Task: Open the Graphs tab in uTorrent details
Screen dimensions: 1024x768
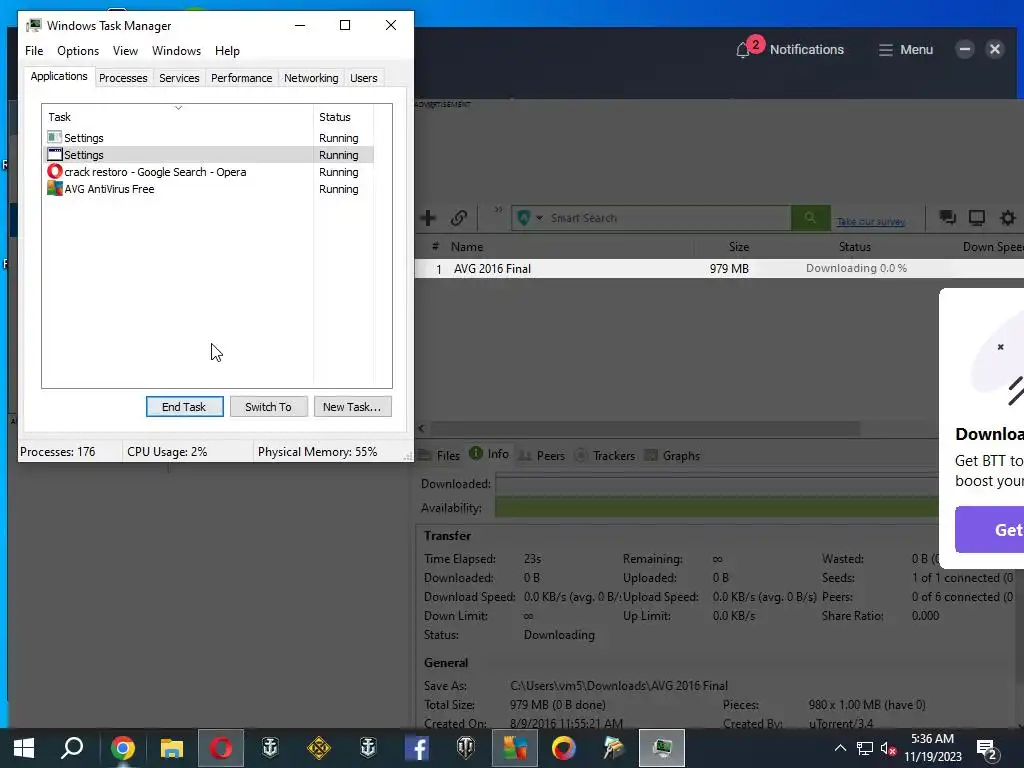Action: pos(672,455)
